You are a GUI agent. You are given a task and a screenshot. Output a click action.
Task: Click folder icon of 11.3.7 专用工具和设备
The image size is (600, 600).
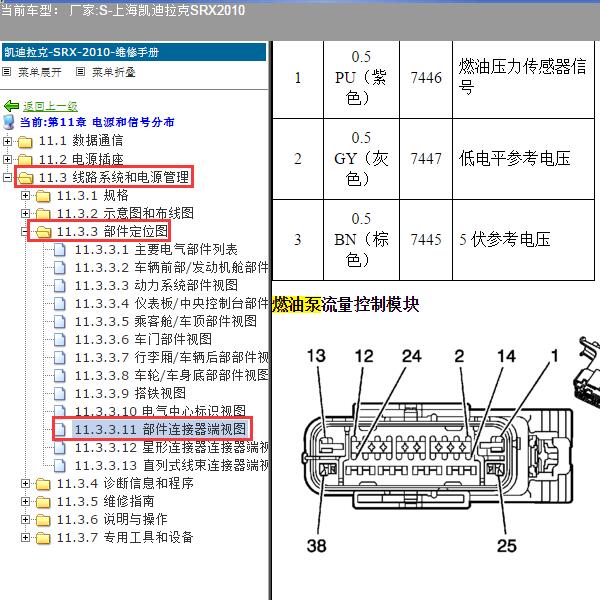tap(43, 538)
